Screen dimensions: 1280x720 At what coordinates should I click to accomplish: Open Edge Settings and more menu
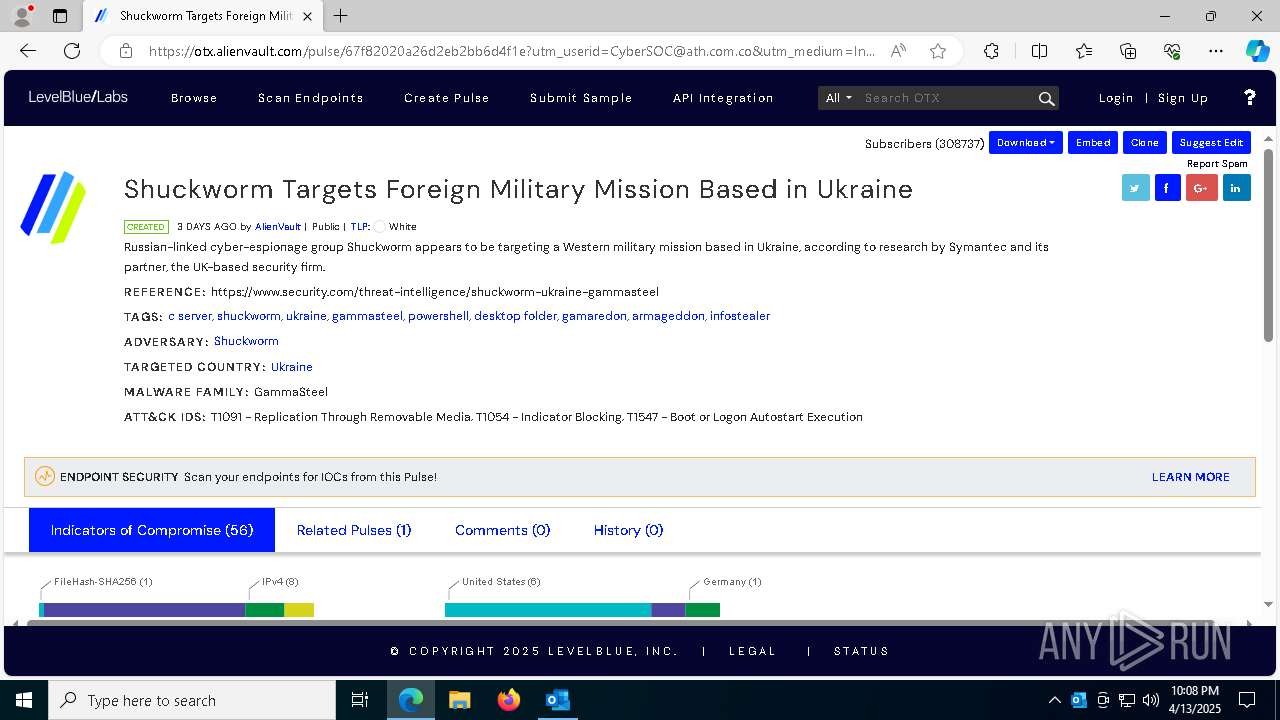tap(1216, 51)
